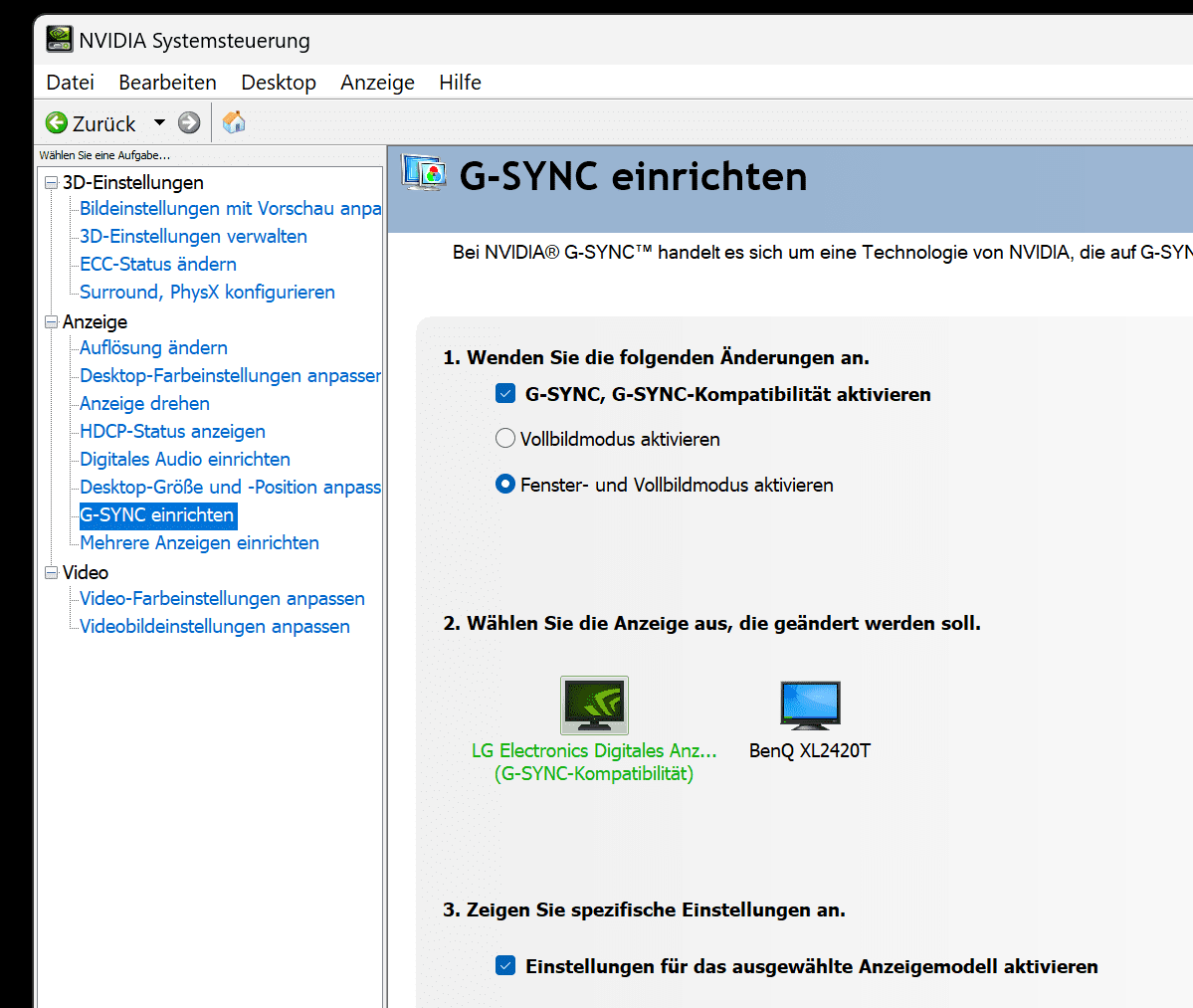Click the G-SYNC einrichten header icon

tap(424, 173)
